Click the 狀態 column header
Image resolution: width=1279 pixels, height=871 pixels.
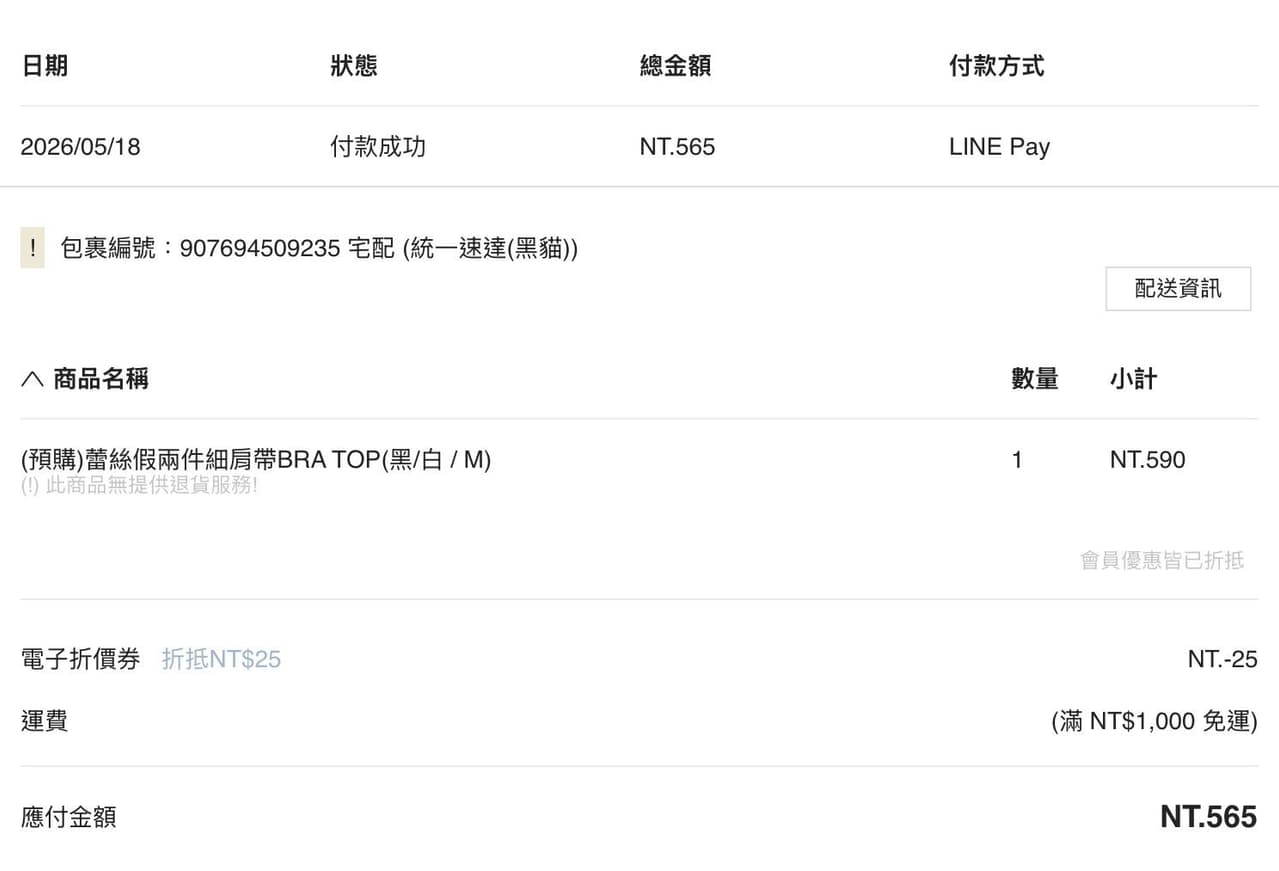[x=354, y=66]
